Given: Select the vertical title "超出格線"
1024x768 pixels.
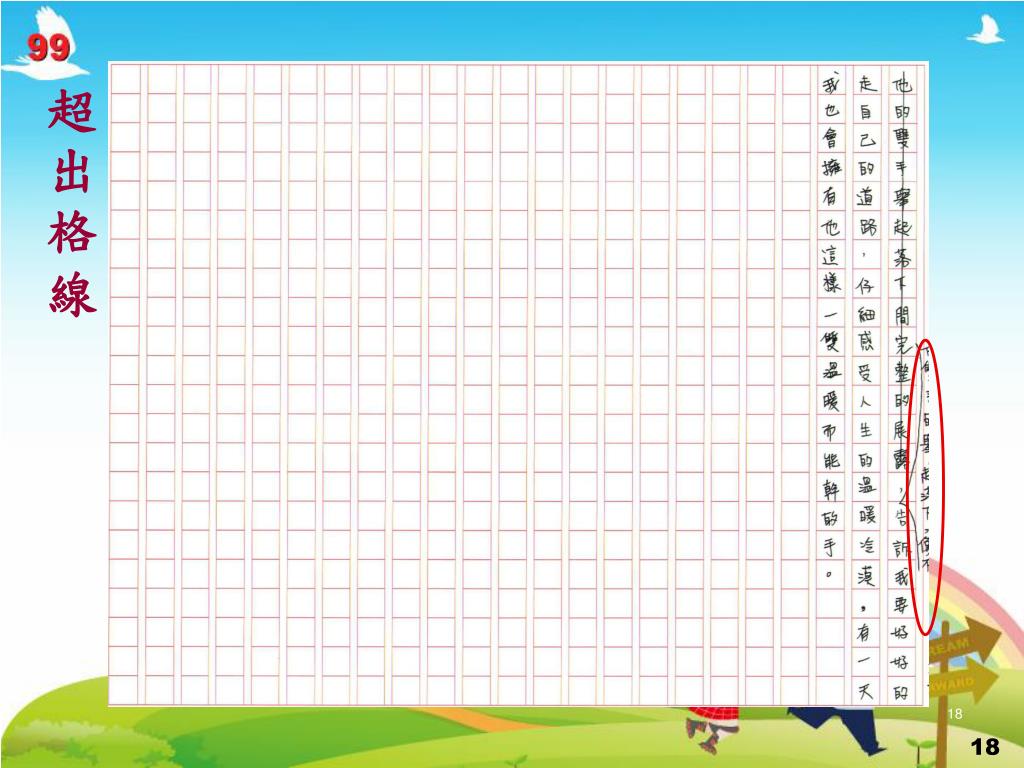Looking at the screenshot, I should click(x=72, y=202).
